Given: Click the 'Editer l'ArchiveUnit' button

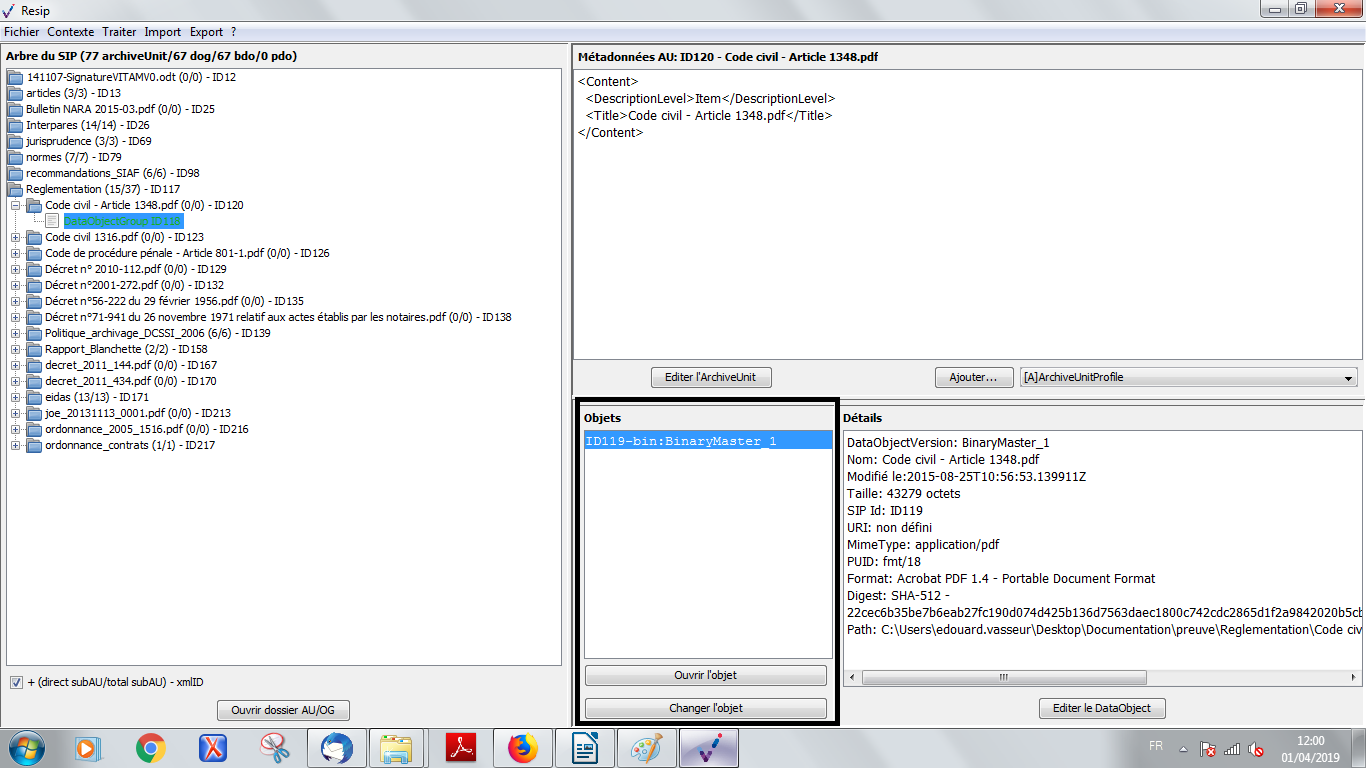Looking at the screenshot, I should [x=711, y=378].
